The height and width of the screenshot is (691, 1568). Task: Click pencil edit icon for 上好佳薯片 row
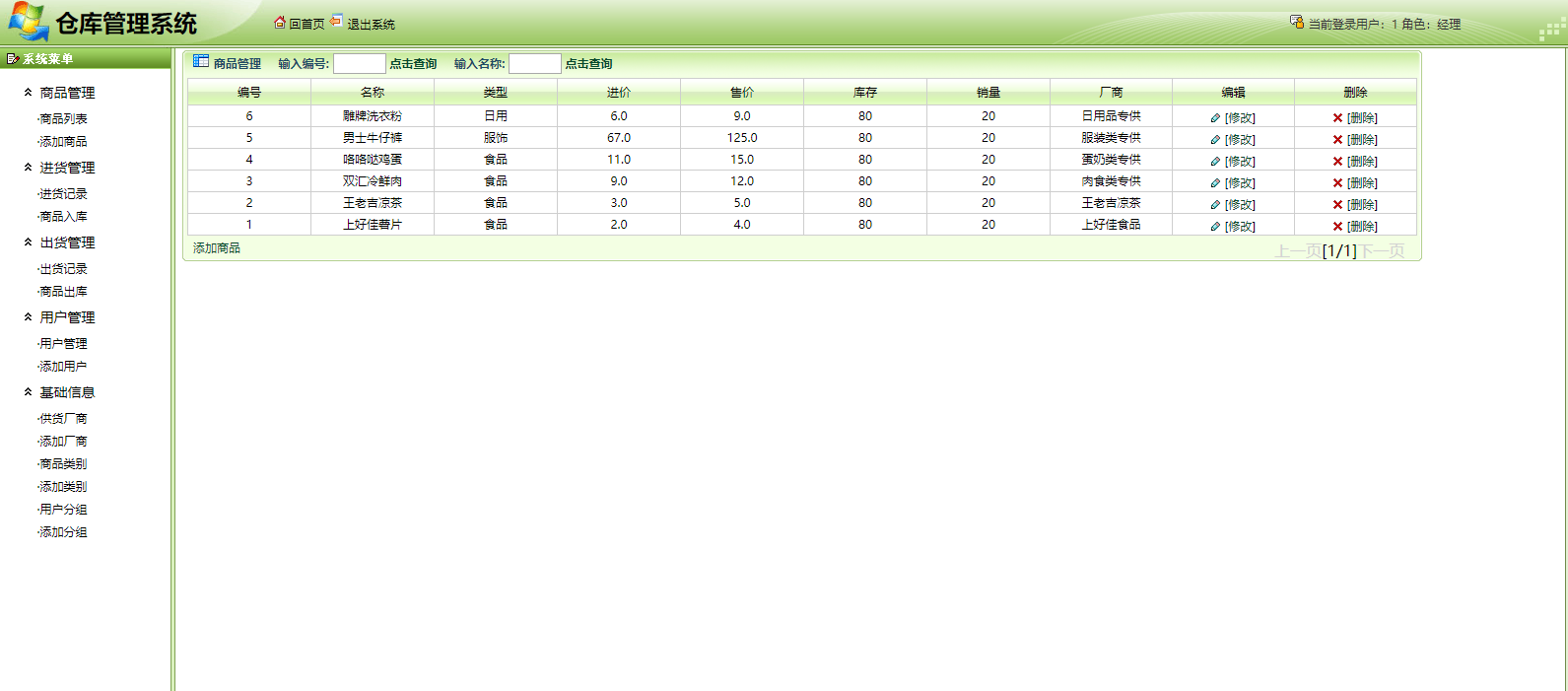pyautogui.click(x=1215, y=227)
